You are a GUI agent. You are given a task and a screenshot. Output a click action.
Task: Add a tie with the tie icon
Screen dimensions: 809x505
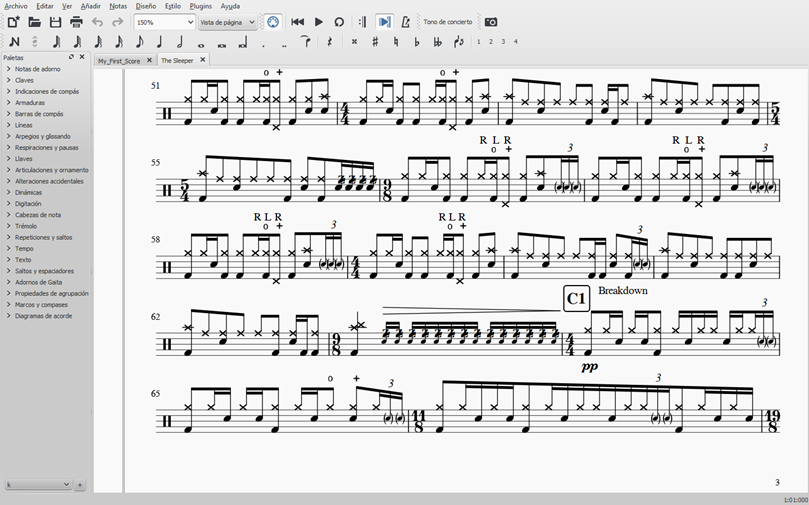pyautogui.click(x=305, y=42)
